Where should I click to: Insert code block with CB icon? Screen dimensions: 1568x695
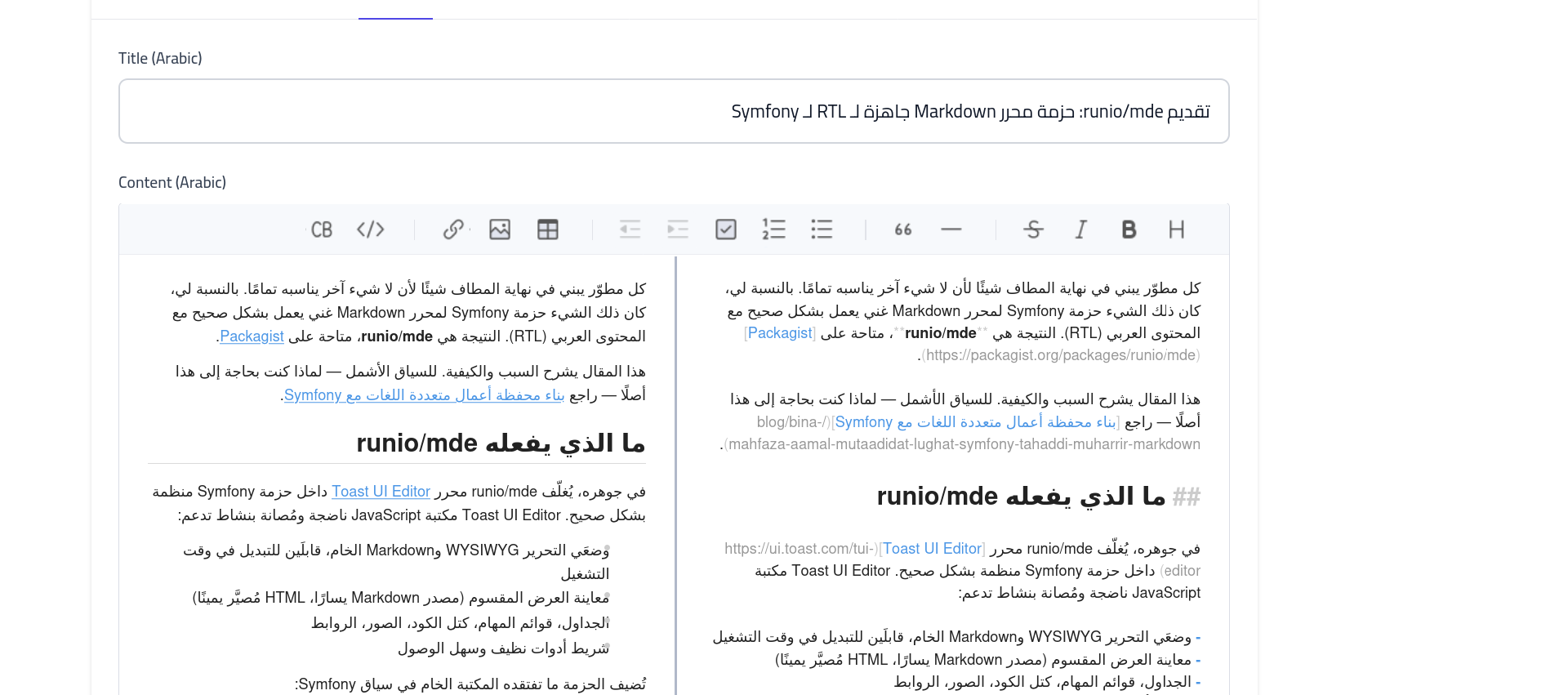322,229
